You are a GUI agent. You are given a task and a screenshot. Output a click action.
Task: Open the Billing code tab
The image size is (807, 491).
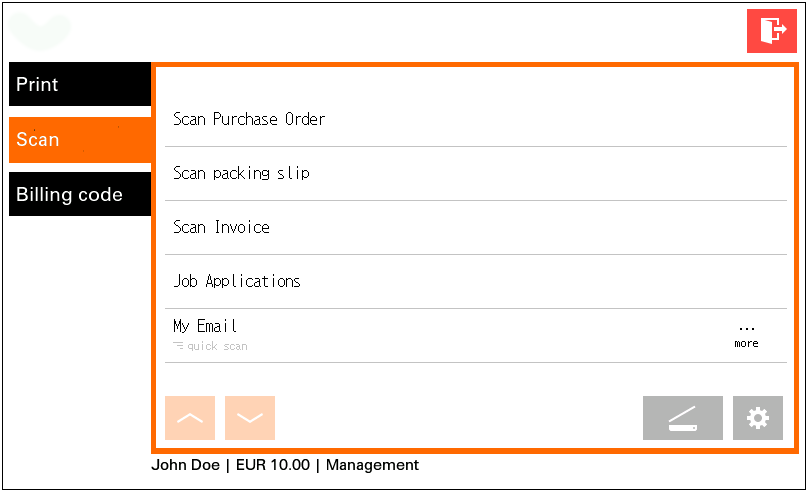pyautogui.click(x=80, y=194)
